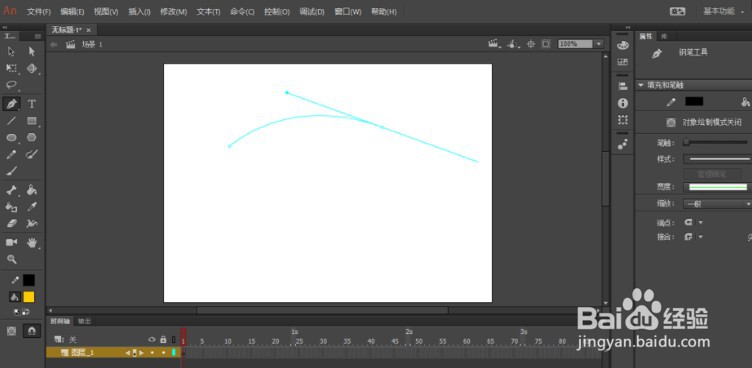The width and height of the screenshot is (752, 368).
Task: Click the stroke color black swatch in toolbox
Action: click(x=29, y=280)
